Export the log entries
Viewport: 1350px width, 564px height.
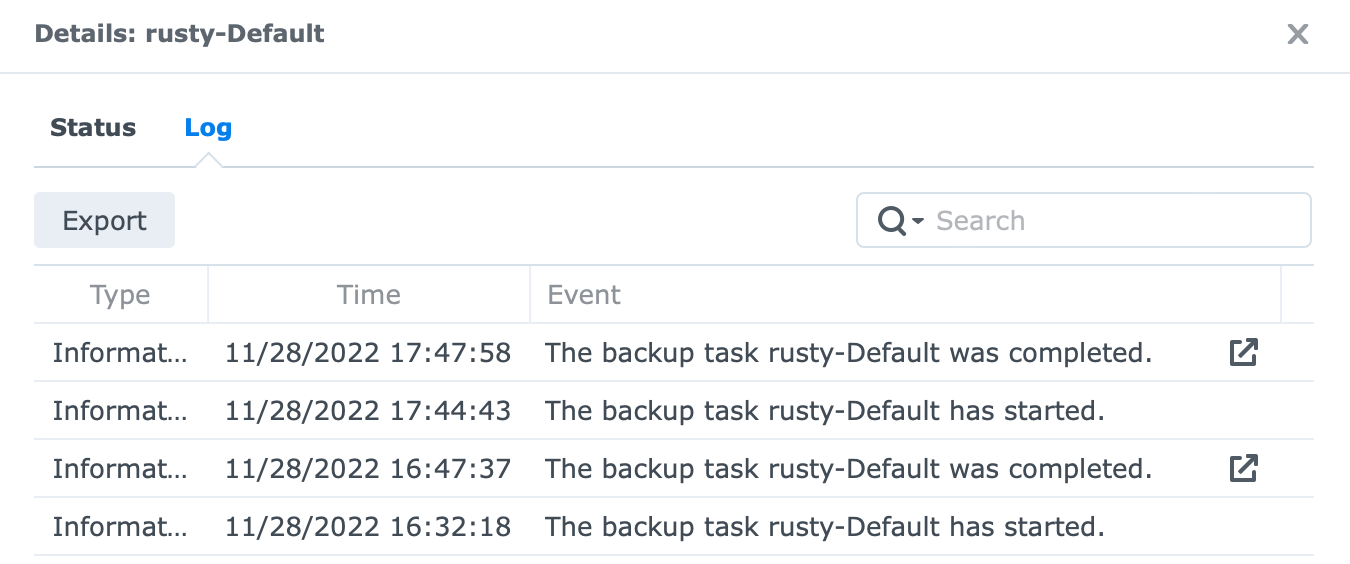[104, 220]
